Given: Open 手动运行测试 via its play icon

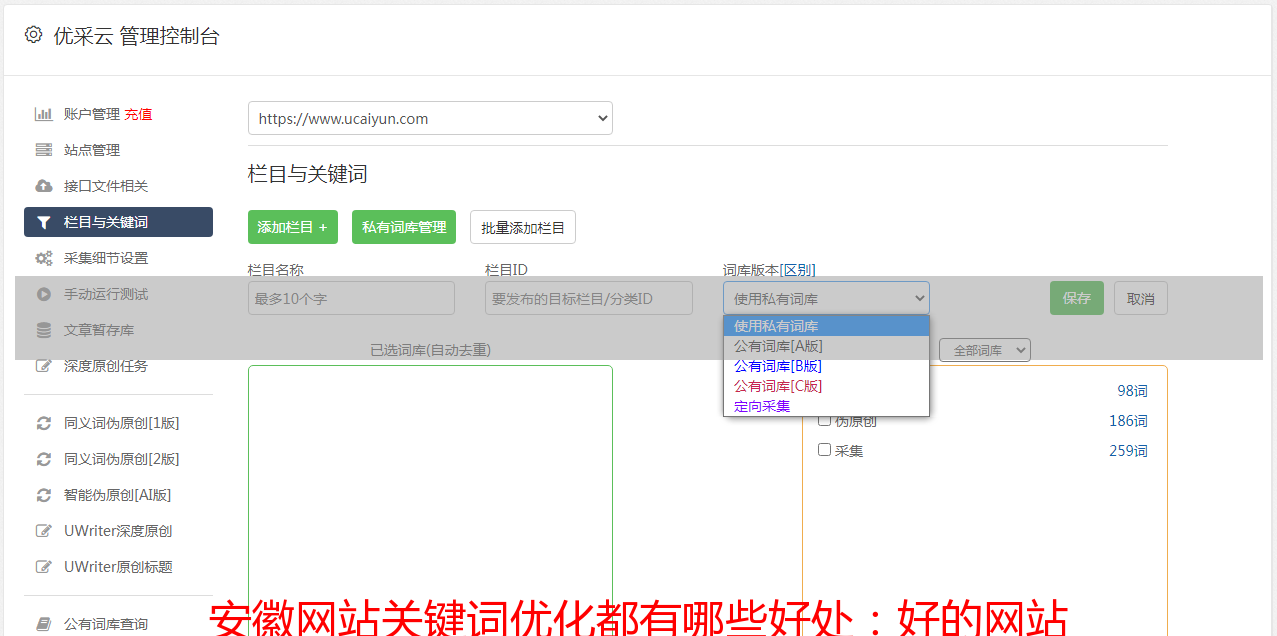Looking at the screenshot, I should click(44, 294).
